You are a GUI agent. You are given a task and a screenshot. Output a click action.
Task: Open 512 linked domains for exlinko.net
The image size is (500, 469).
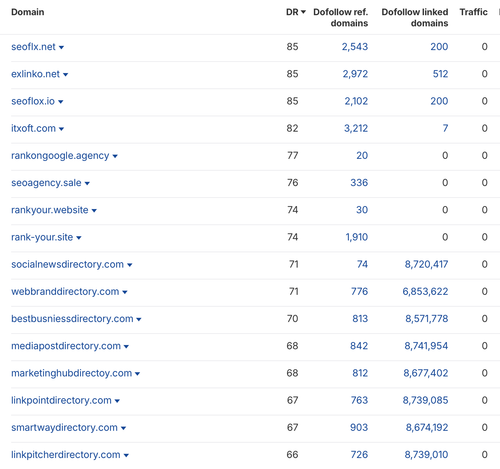pyautogui.click(x=440, y=74)
